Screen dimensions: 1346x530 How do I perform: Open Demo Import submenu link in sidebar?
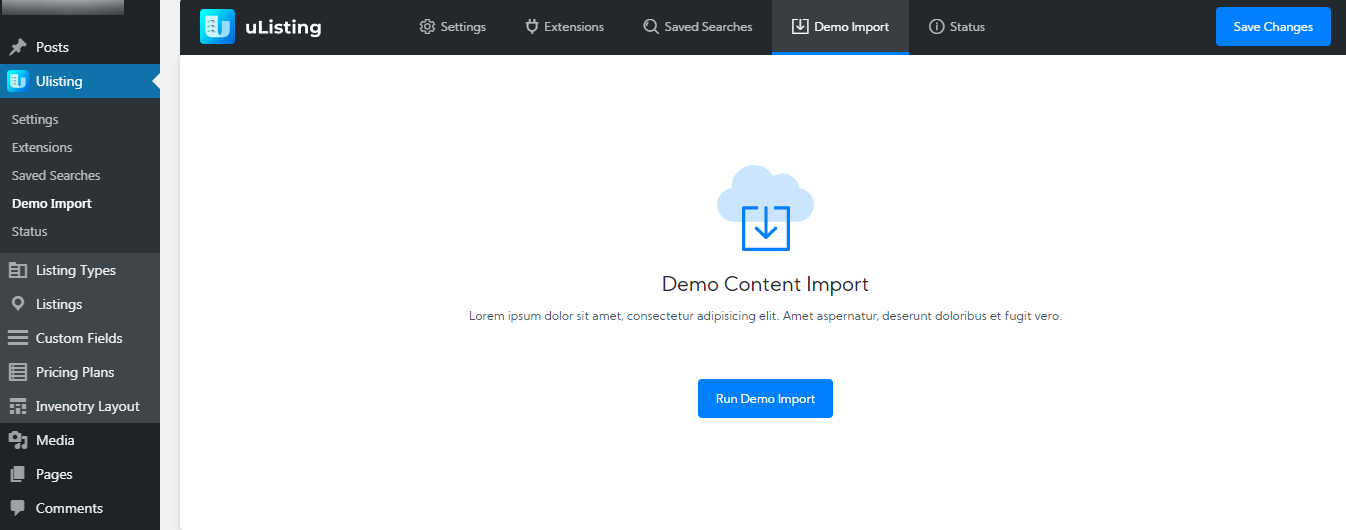[x=52, y=203]
